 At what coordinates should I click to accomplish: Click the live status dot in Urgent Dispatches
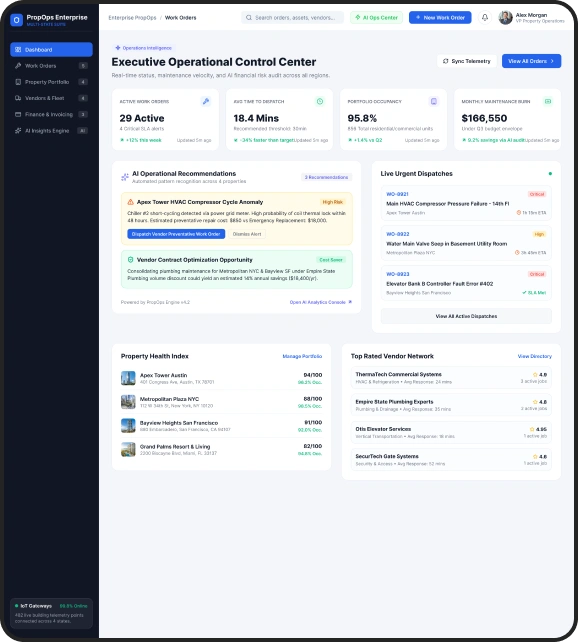550,174
